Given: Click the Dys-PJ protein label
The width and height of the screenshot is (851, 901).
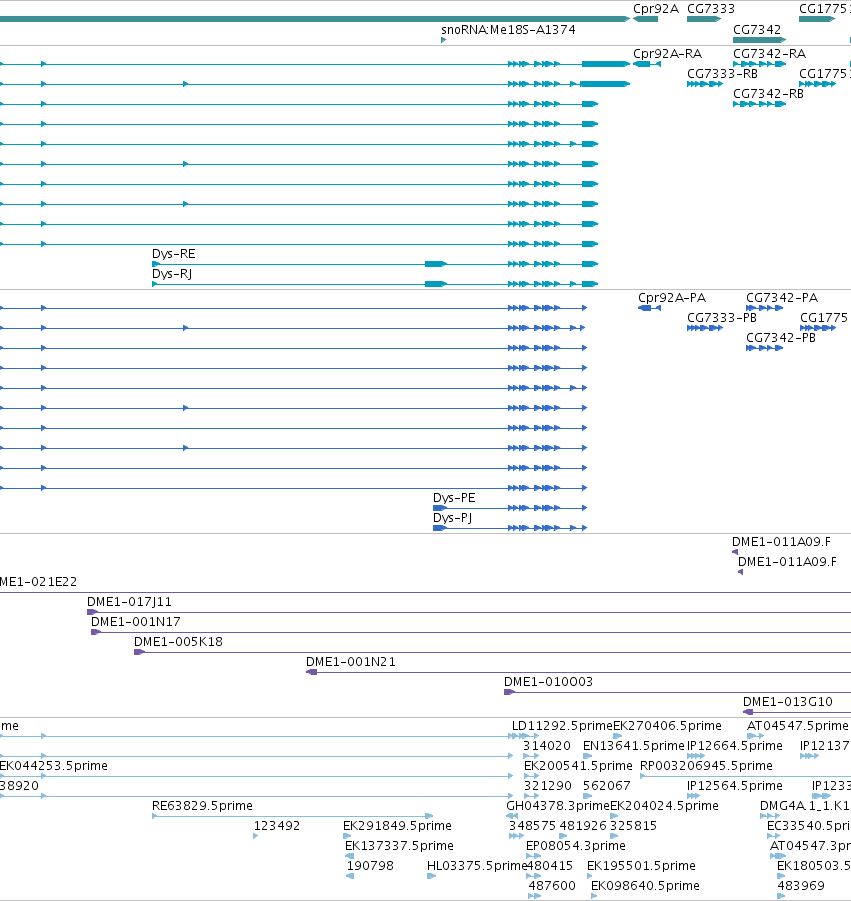Looking at the screenshot, I should 452,518.
